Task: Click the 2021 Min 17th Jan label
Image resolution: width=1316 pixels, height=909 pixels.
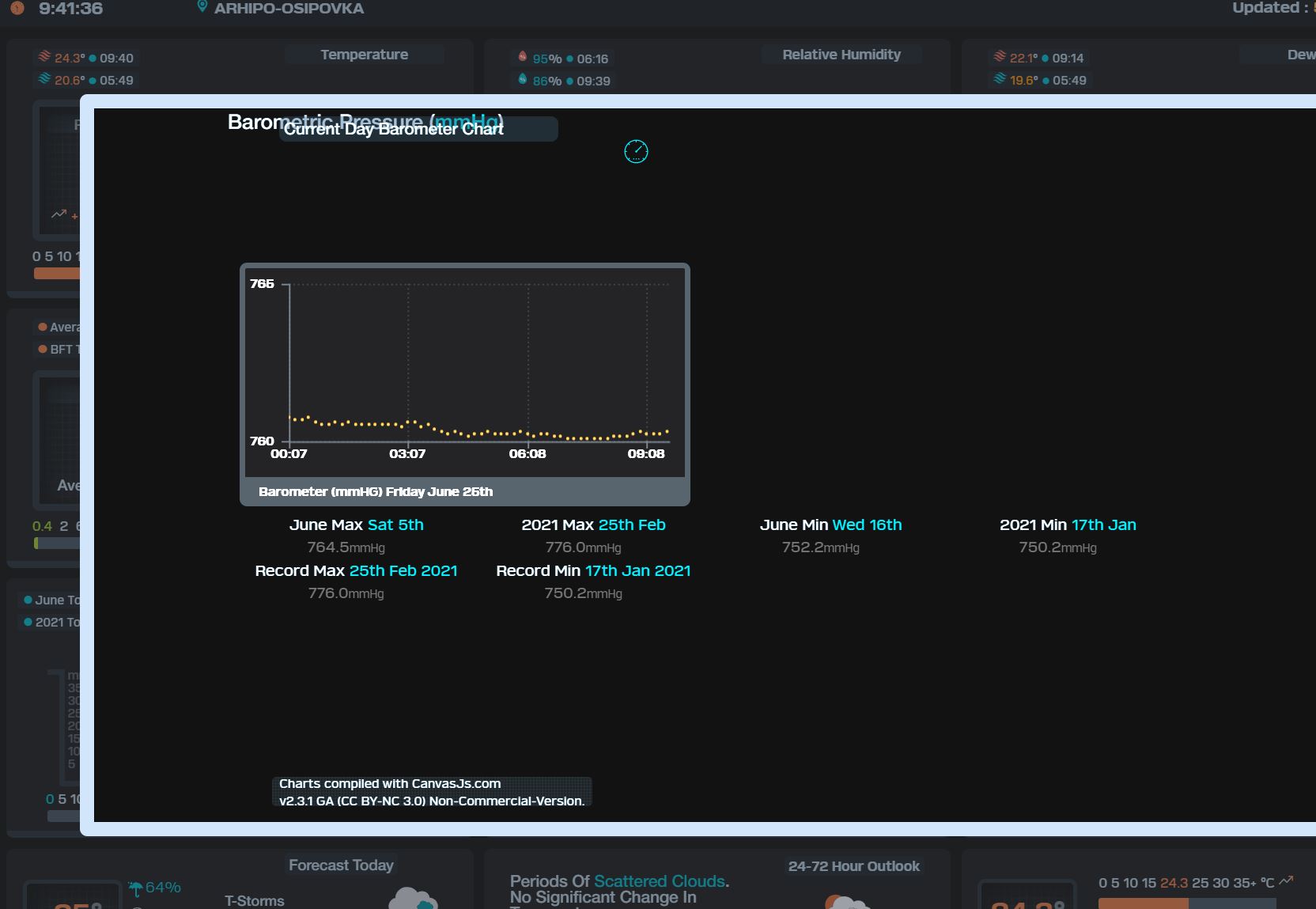Action: click(1068, 525)
